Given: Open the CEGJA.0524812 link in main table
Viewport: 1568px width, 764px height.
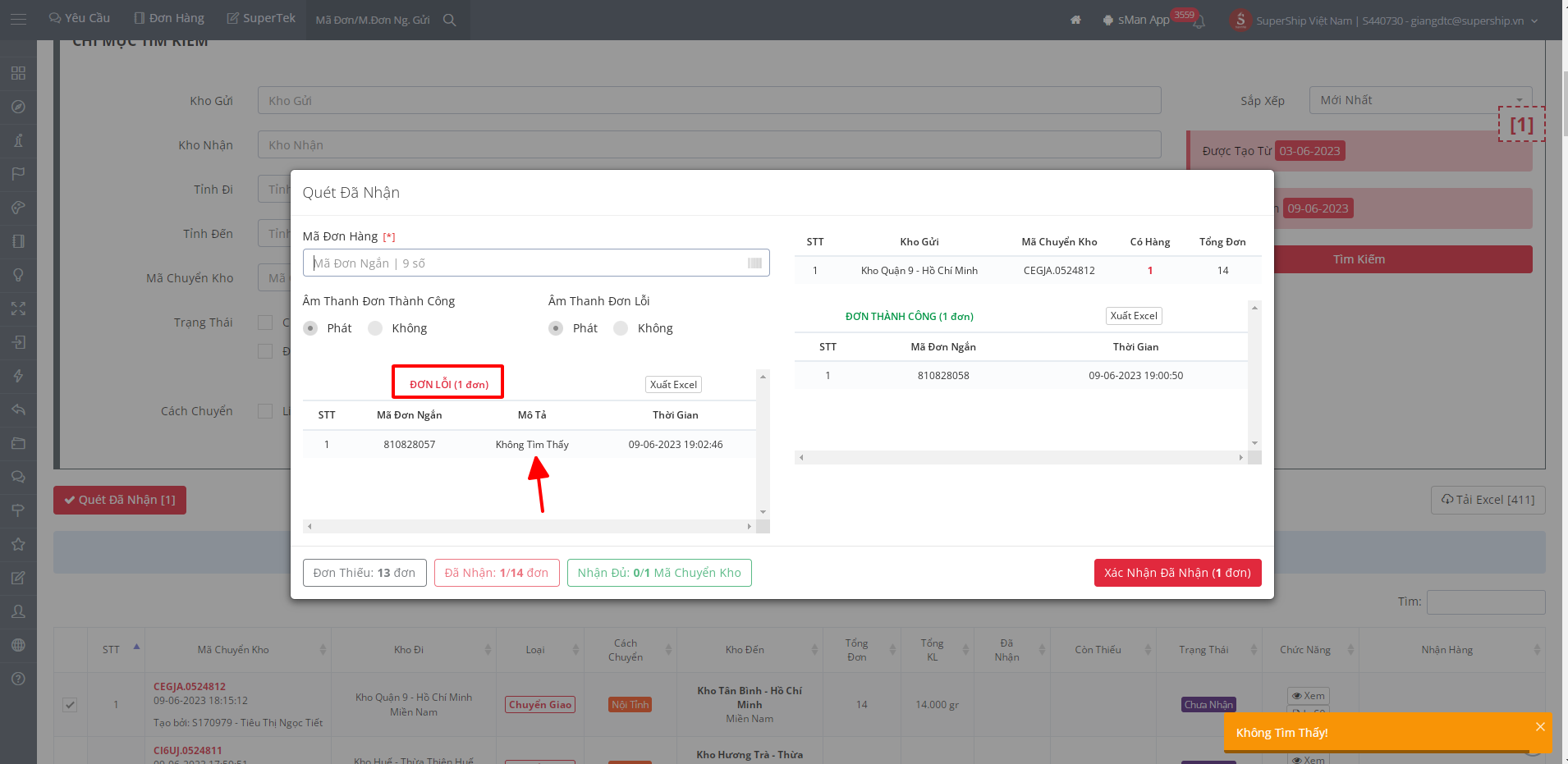Looking at the screenshot, I should click(190, 687).
